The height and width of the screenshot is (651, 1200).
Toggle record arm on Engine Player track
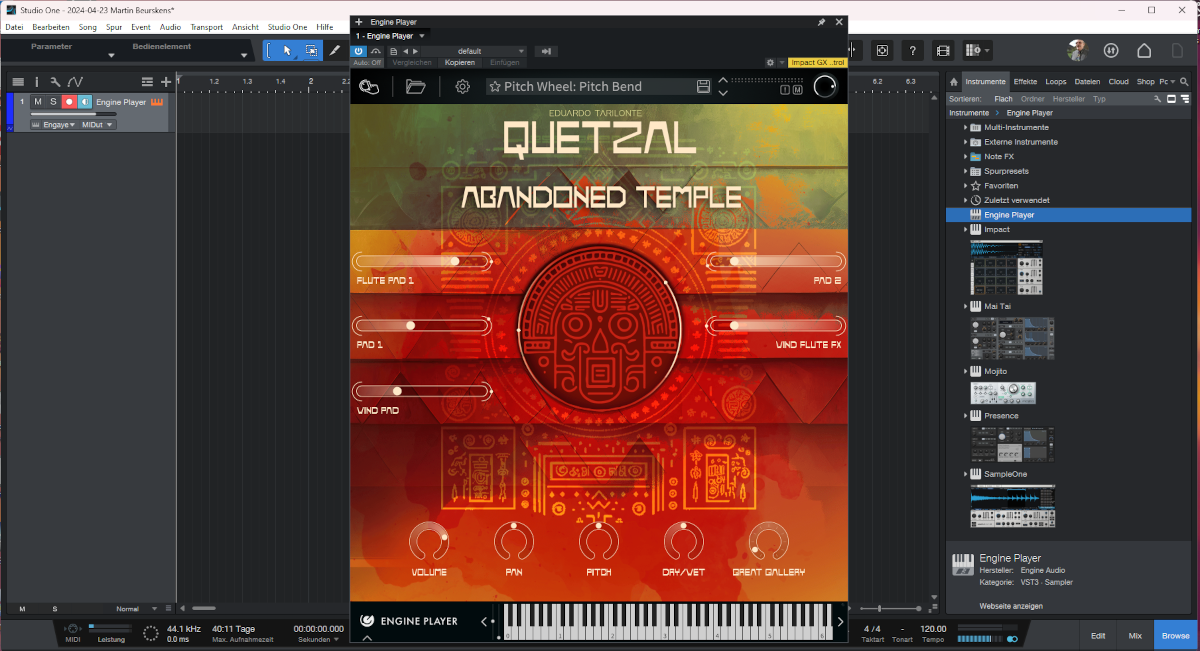69,102
